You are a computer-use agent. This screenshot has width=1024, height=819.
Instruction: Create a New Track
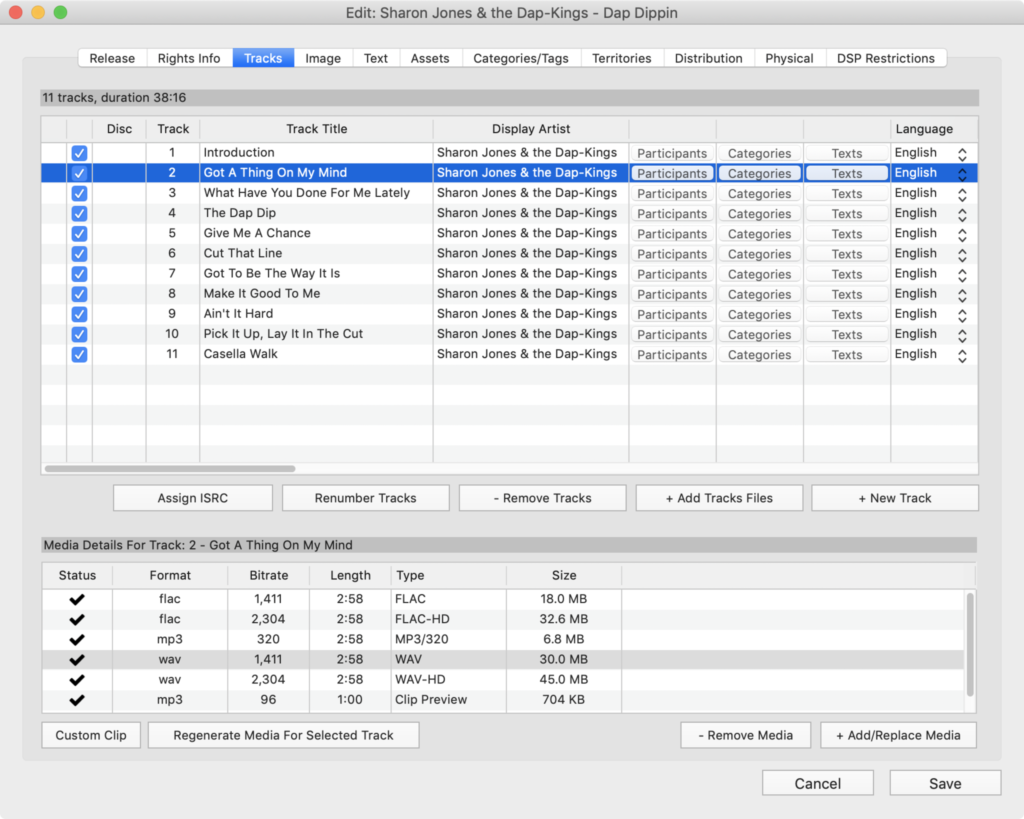[895, 498]
